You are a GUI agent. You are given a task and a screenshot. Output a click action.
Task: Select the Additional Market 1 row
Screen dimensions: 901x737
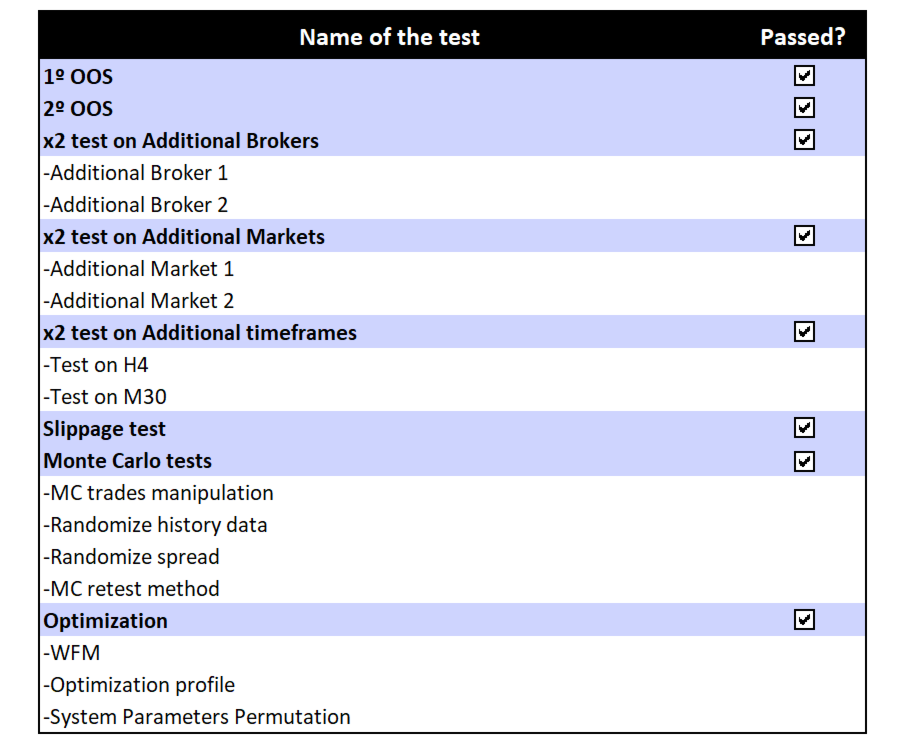point(140,269)
